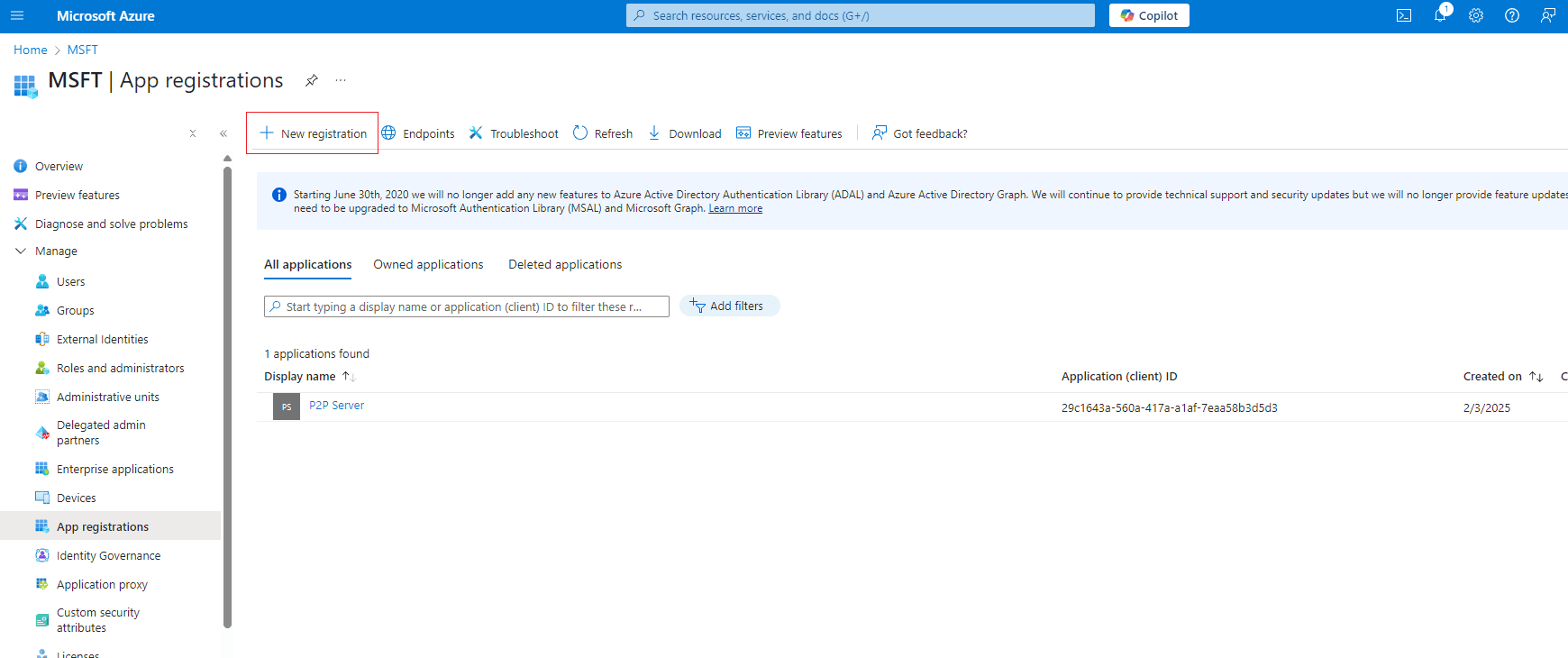Open Cloud Shell icon in header

(x=1404, y=15)
